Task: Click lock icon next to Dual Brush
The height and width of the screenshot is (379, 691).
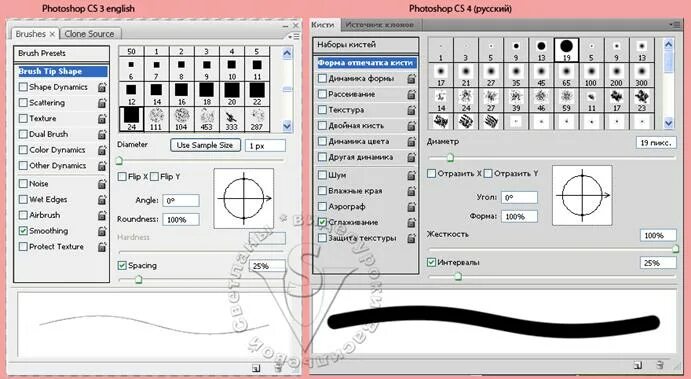Action: [x=102, y=134]
